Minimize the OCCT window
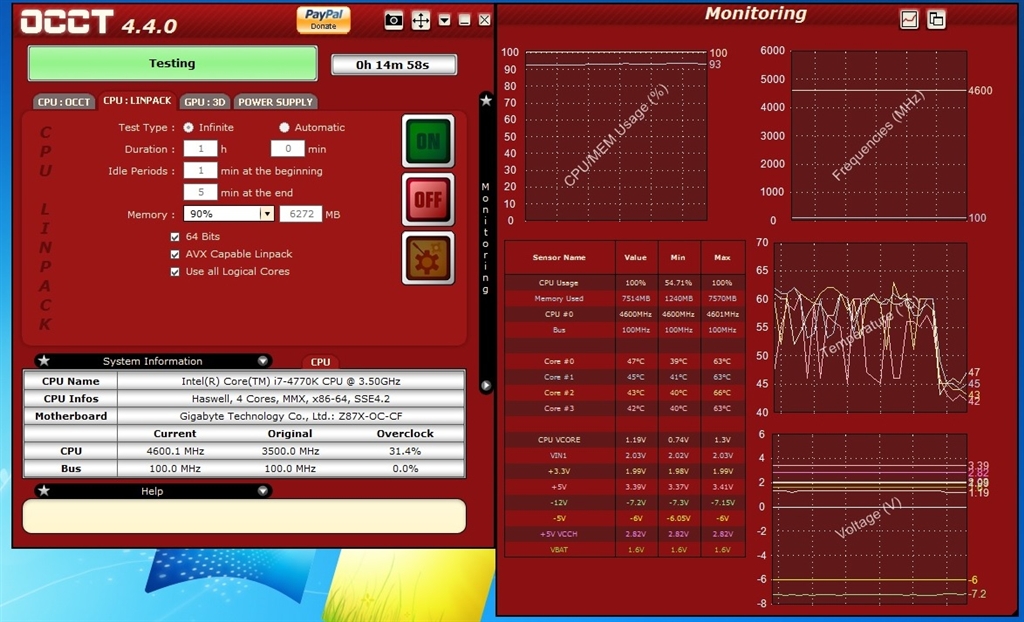The height and width of the screenshot is (622, 1024). pyautogui.click(x=464, y=20)
